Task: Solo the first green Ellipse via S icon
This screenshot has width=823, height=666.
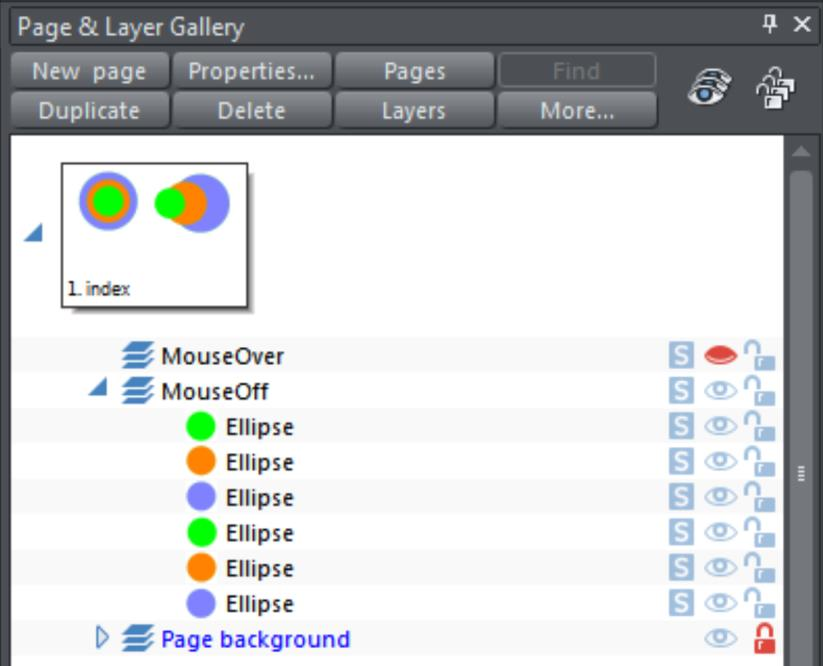Action: (681, 426)
